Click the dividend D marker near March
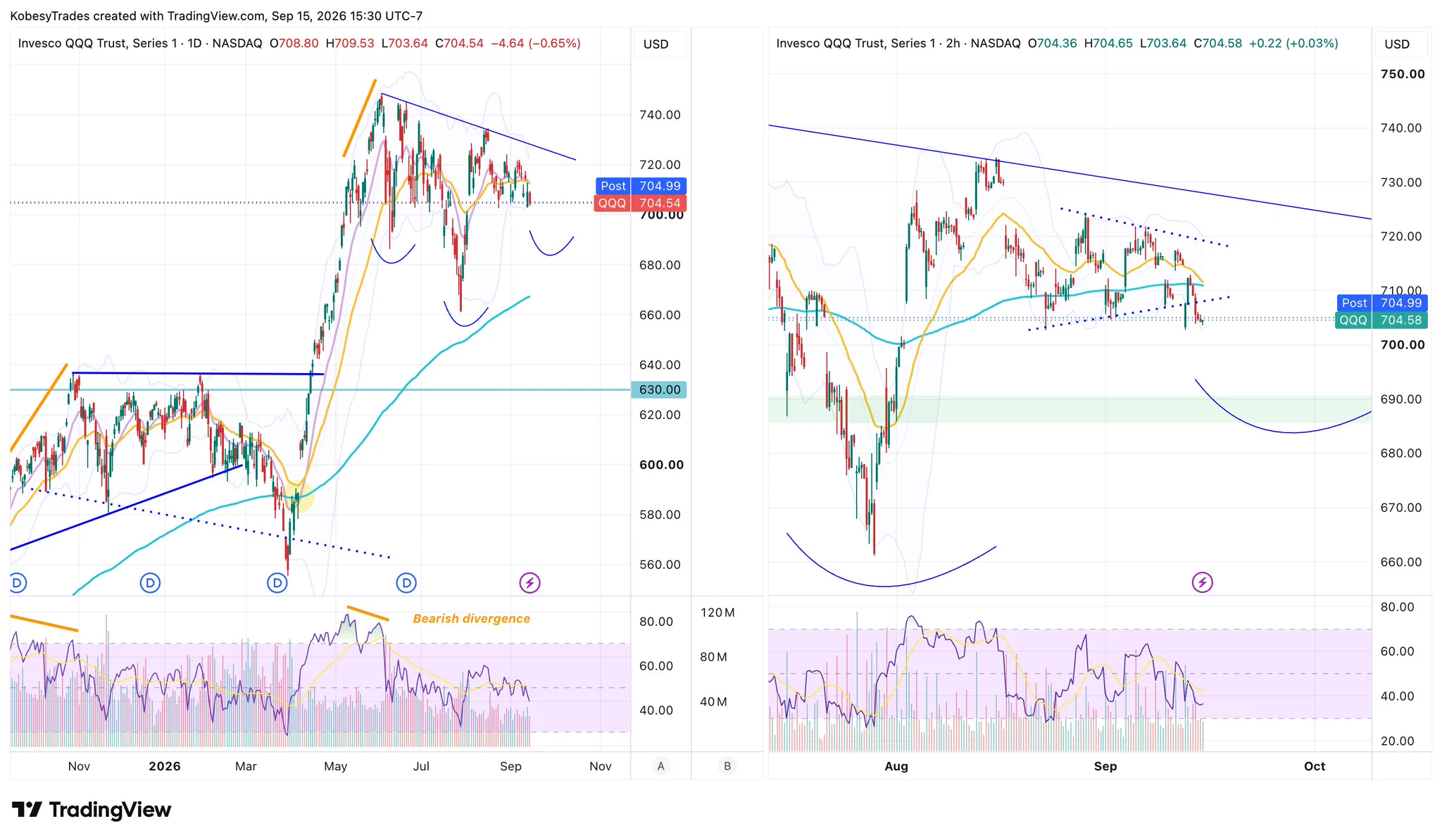Screen dimensions: 1442x840 [x=277, y=583]
